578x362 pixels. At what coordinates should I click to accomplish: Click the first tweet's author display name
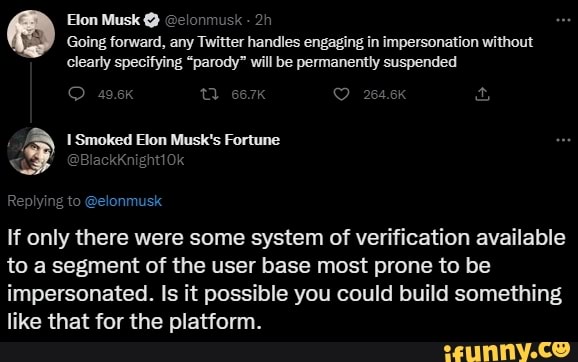click(104, 20)
